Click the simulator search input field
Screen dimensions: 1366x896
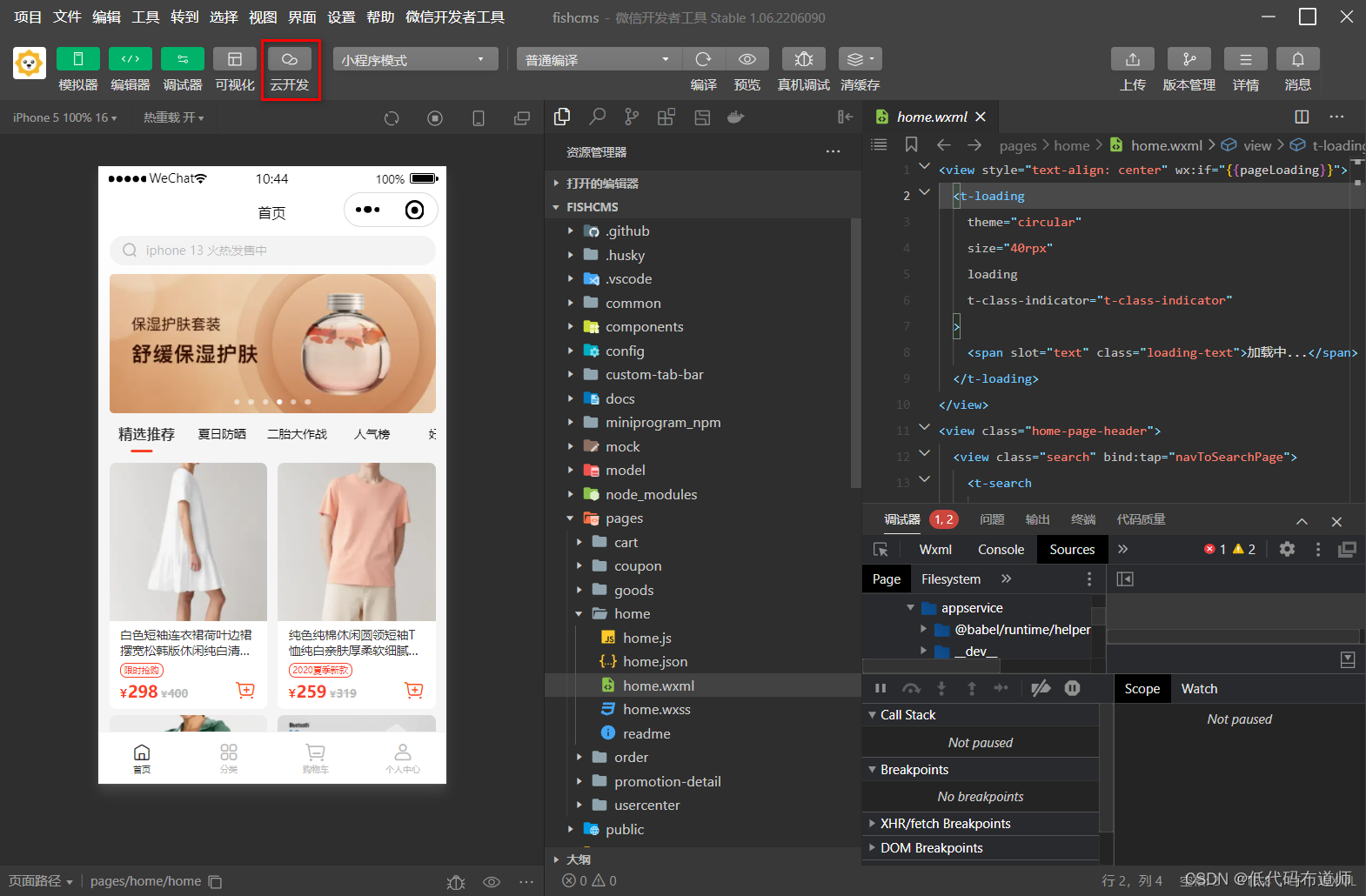272,251
